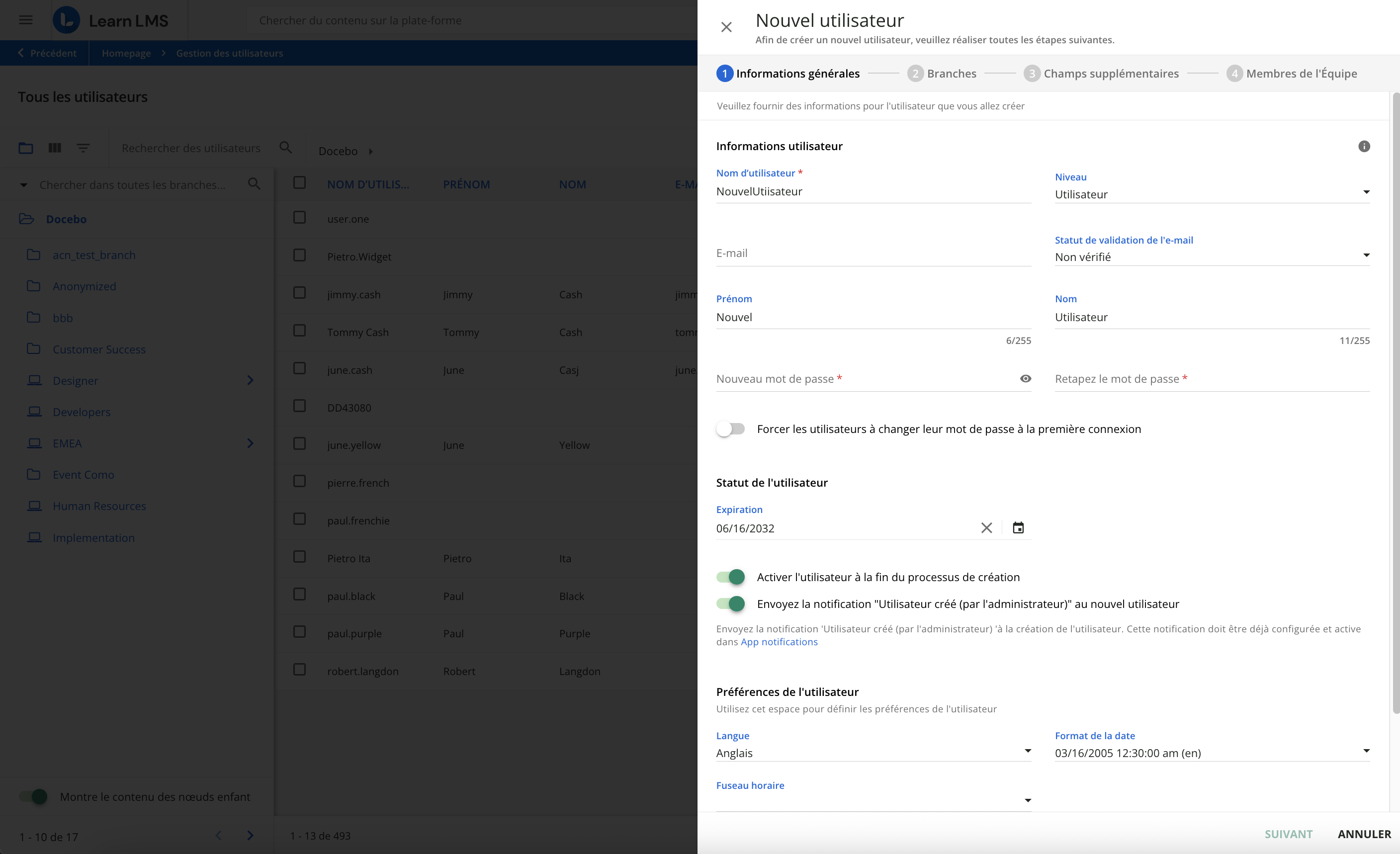Image resolution: width=1400 pixels, height=854 pixels.
Task: Click the App notifications link
Action: pyautogui.click(x=779, y=642)
